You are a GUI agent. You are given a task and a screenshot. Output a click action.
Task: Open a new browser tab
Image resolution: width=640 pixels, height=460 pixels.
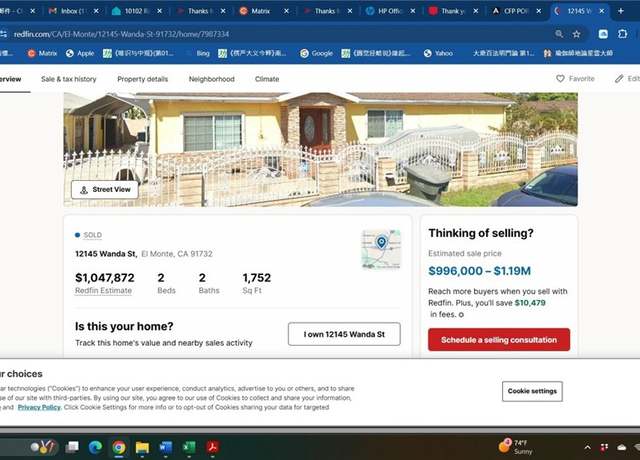point(620,11)
